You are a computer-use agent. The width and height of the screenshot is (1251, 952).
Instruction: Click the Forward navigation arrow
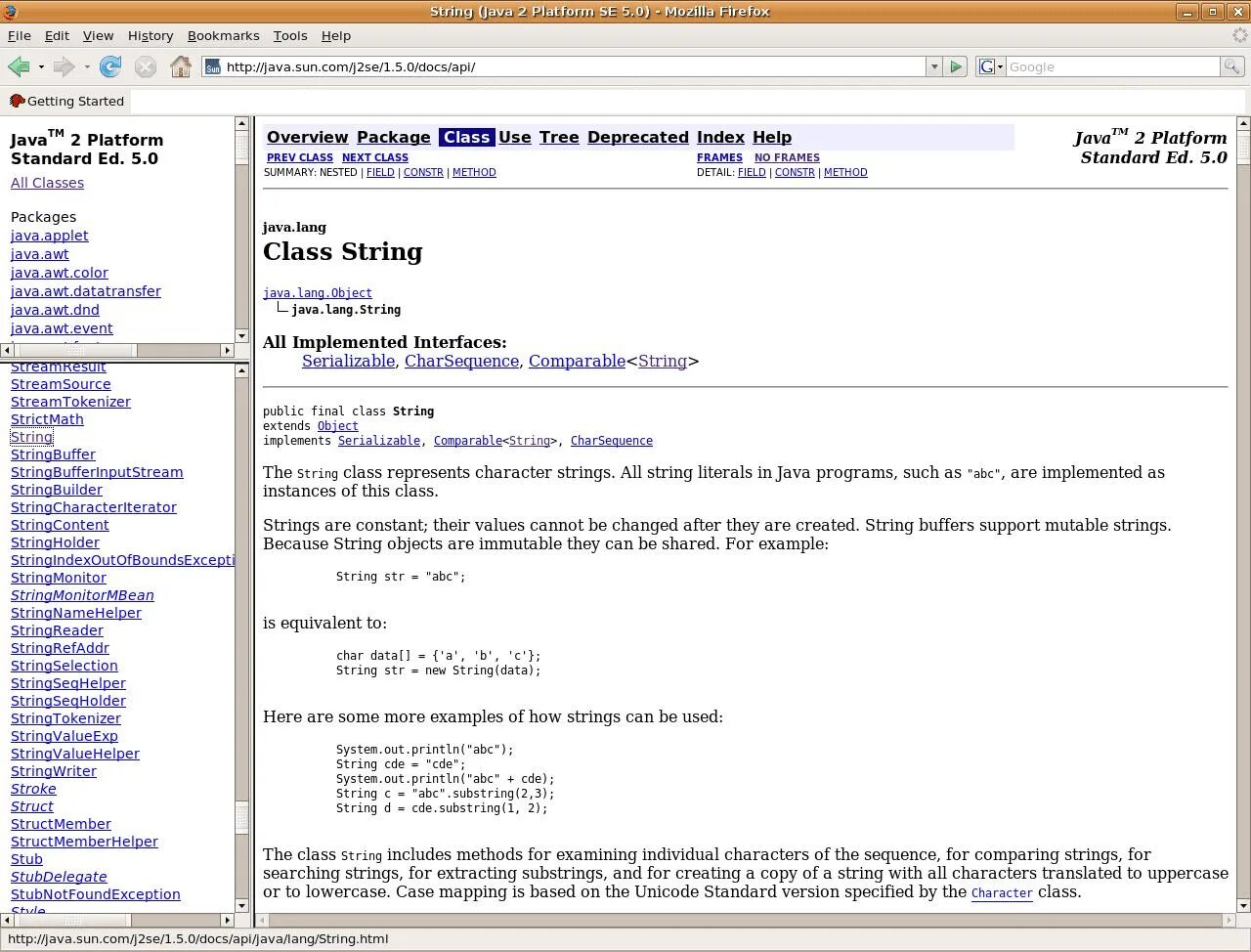[64, 66]
